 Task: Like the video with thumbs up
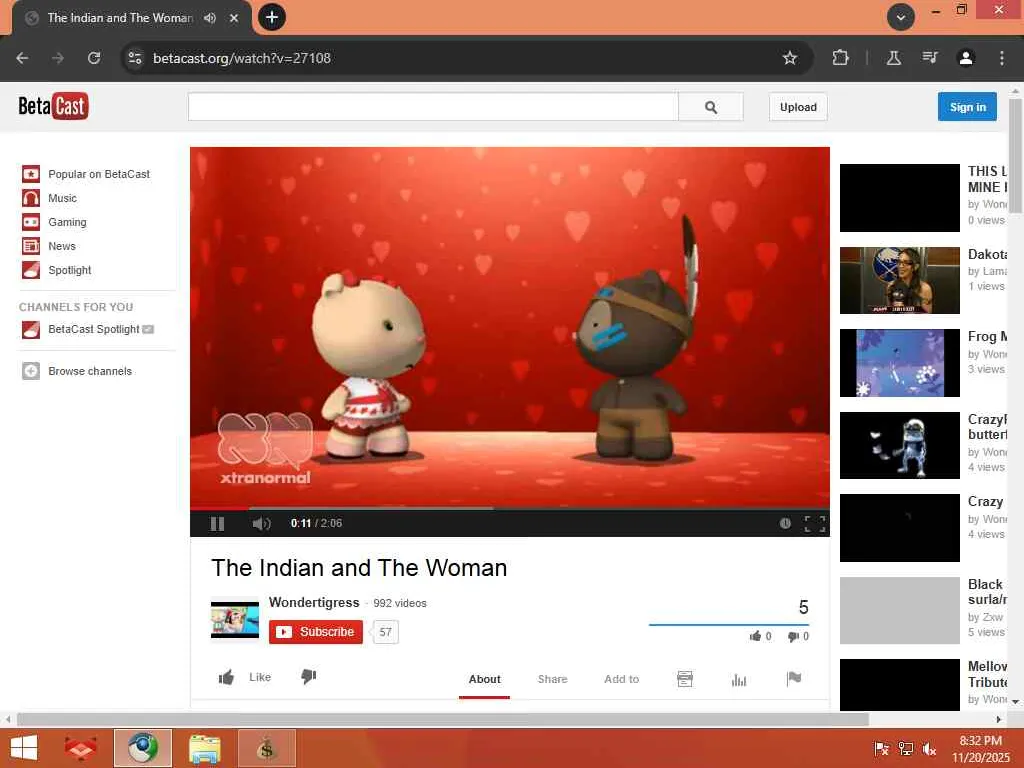click(x=227, y=677)
